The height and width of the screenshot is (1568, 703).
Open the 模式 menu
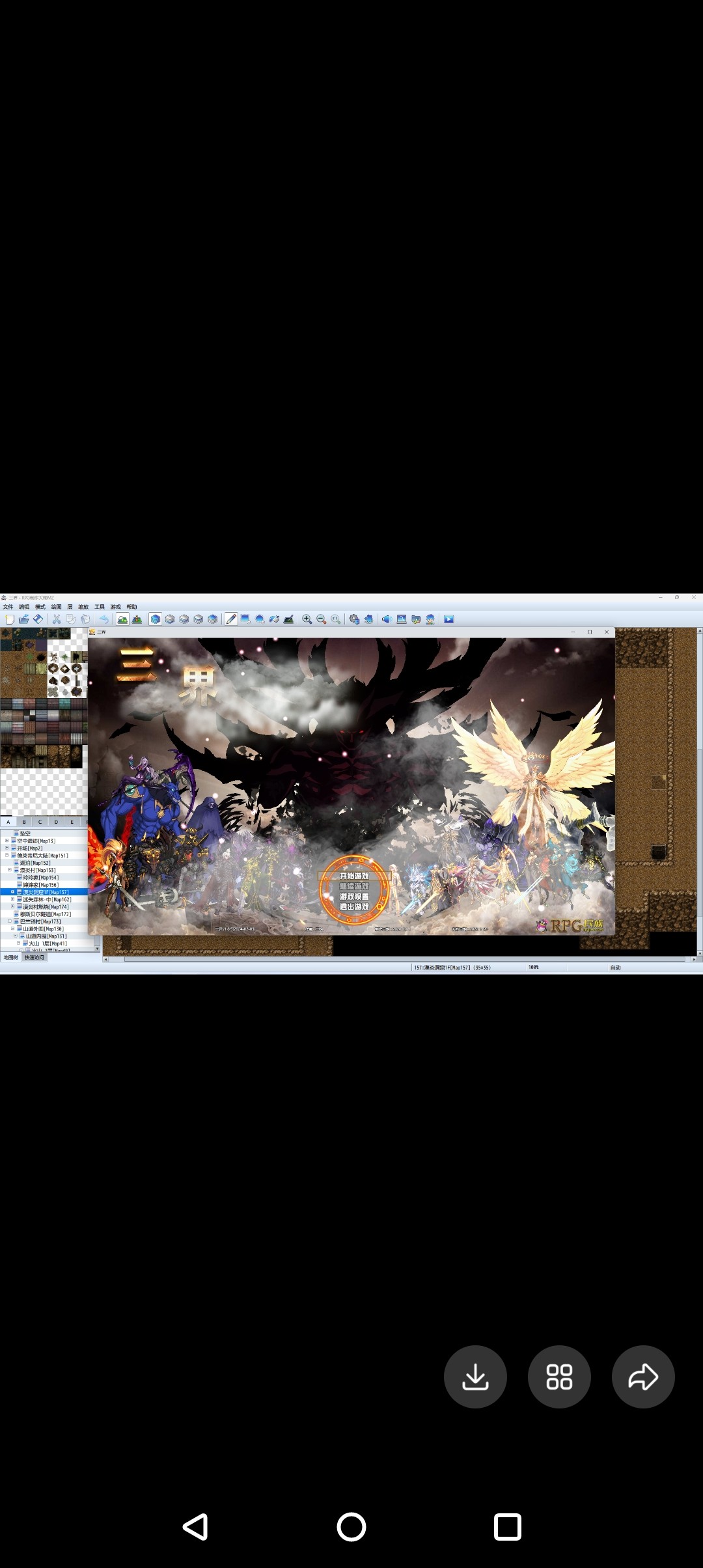[40, 607]
